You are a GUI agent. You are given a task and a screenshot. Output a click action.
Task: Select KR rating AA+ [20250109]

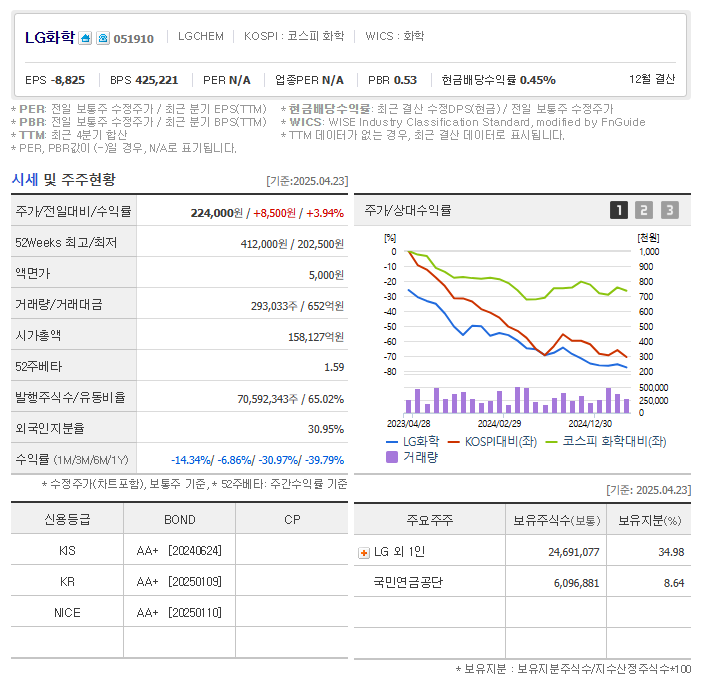[x=179, y=582]
